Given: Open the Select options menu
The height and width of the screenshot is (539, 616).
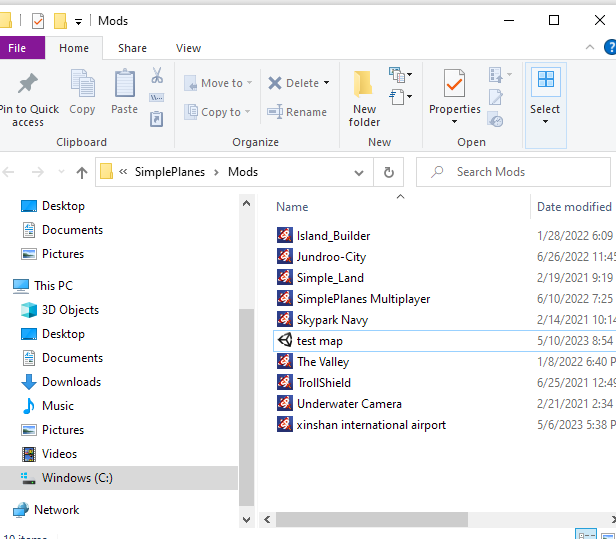Looking at the screenshot, I should point(545,105).
